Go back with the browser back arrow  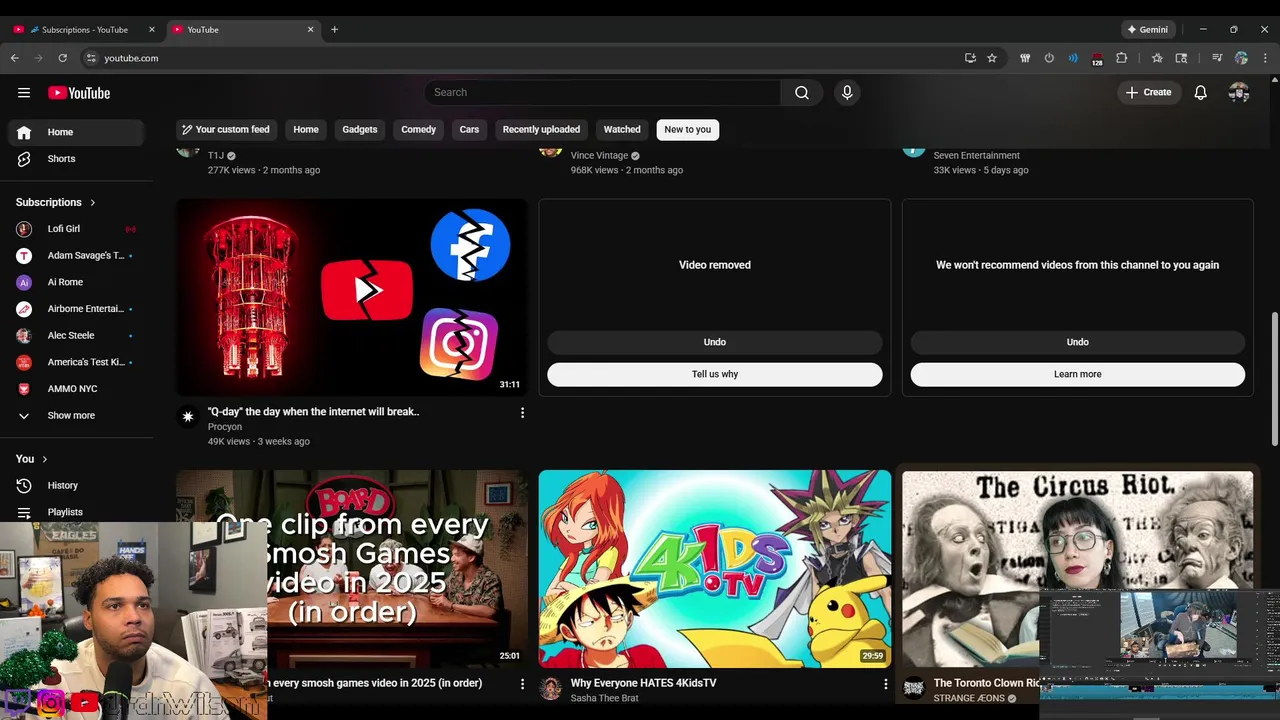[x=15, y=58]
